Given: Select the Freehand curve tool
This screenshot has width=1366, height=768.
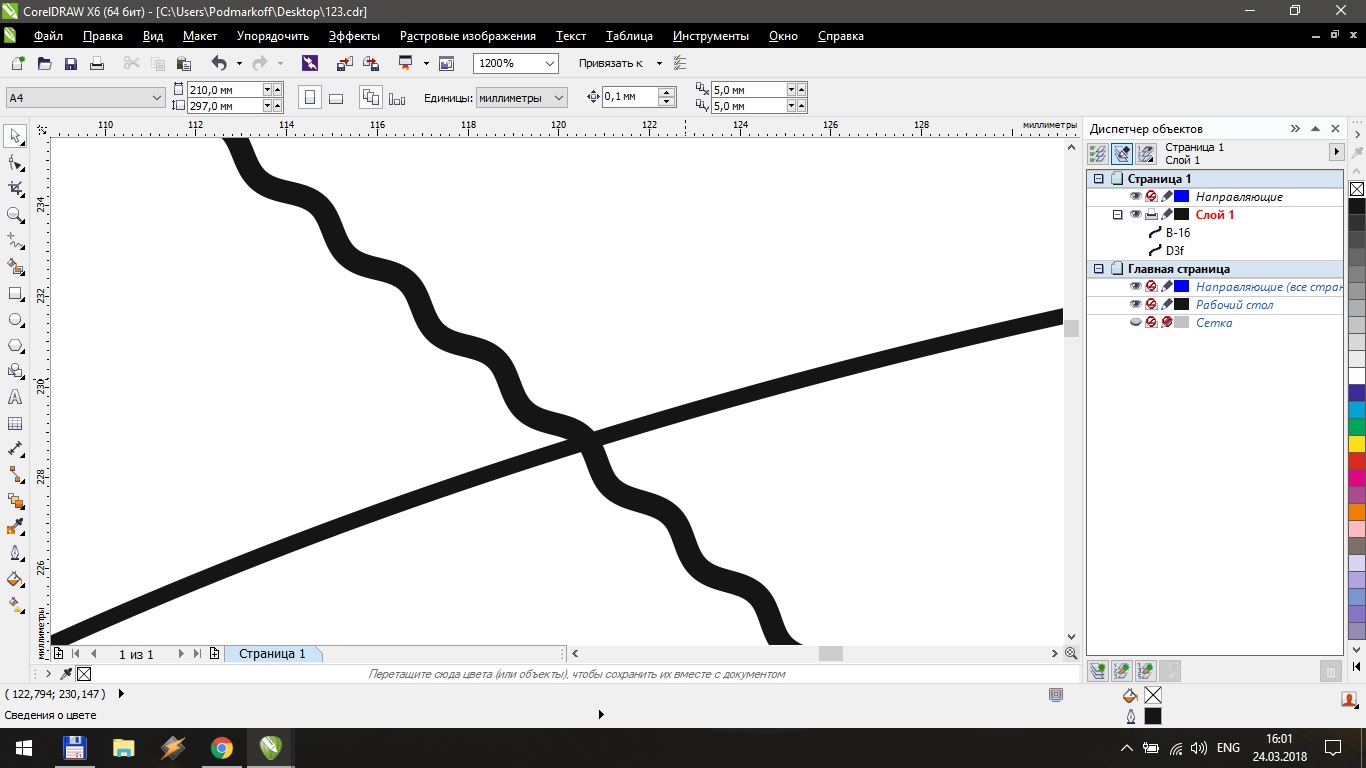Looking at the screenshot, I should tap(15, 241).
